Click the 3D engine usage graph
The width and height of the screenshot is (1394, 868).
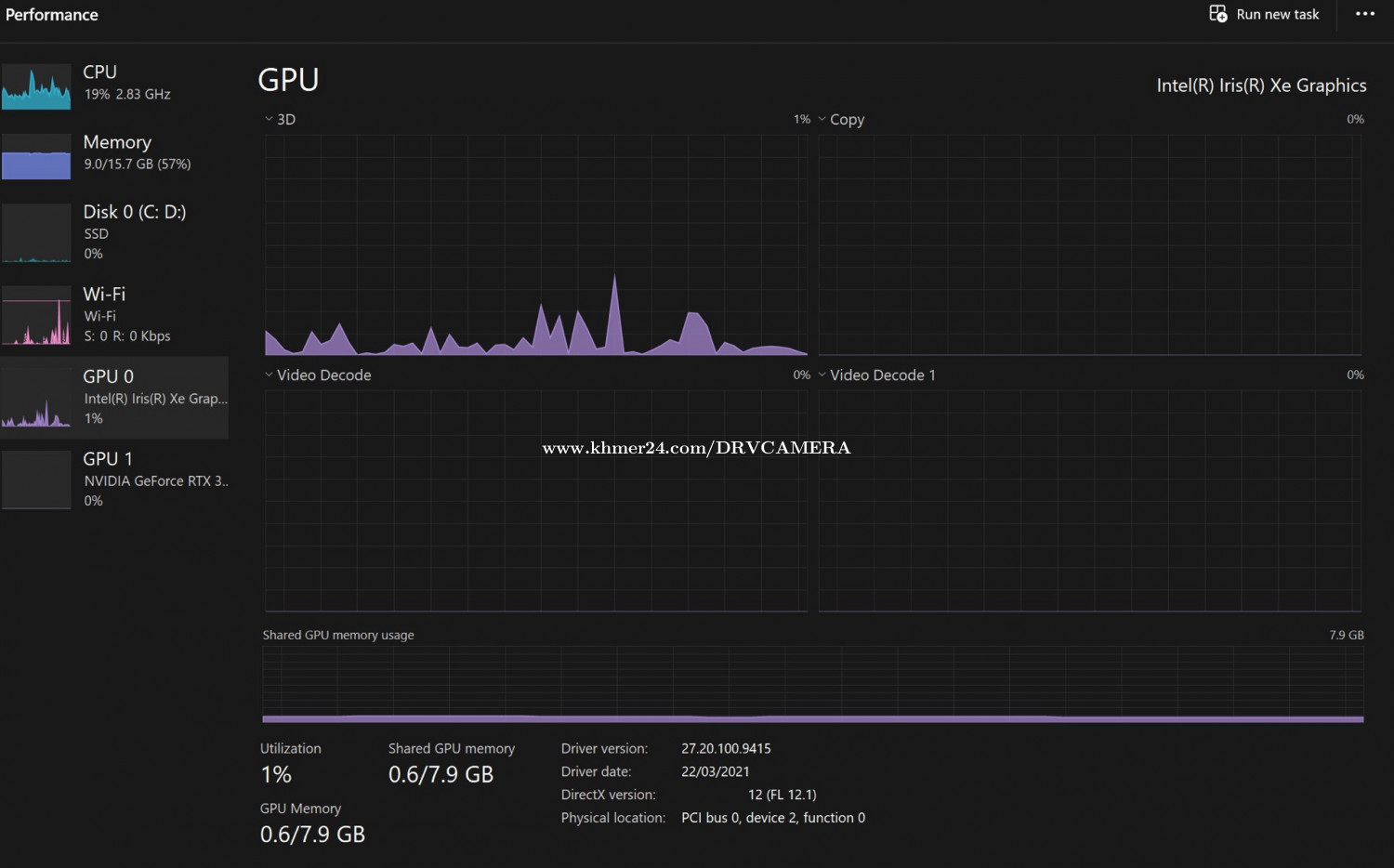tap(536, 245)
